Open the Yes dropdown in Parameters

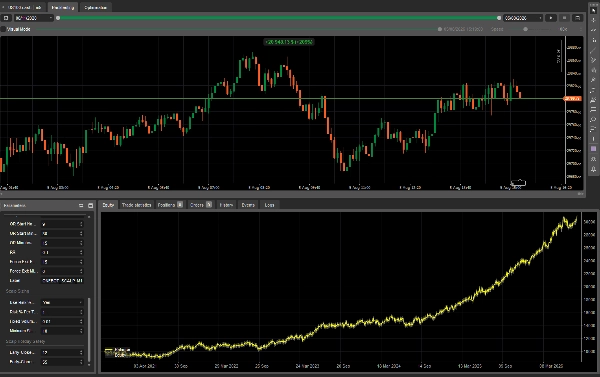click(x=62, y=302)
